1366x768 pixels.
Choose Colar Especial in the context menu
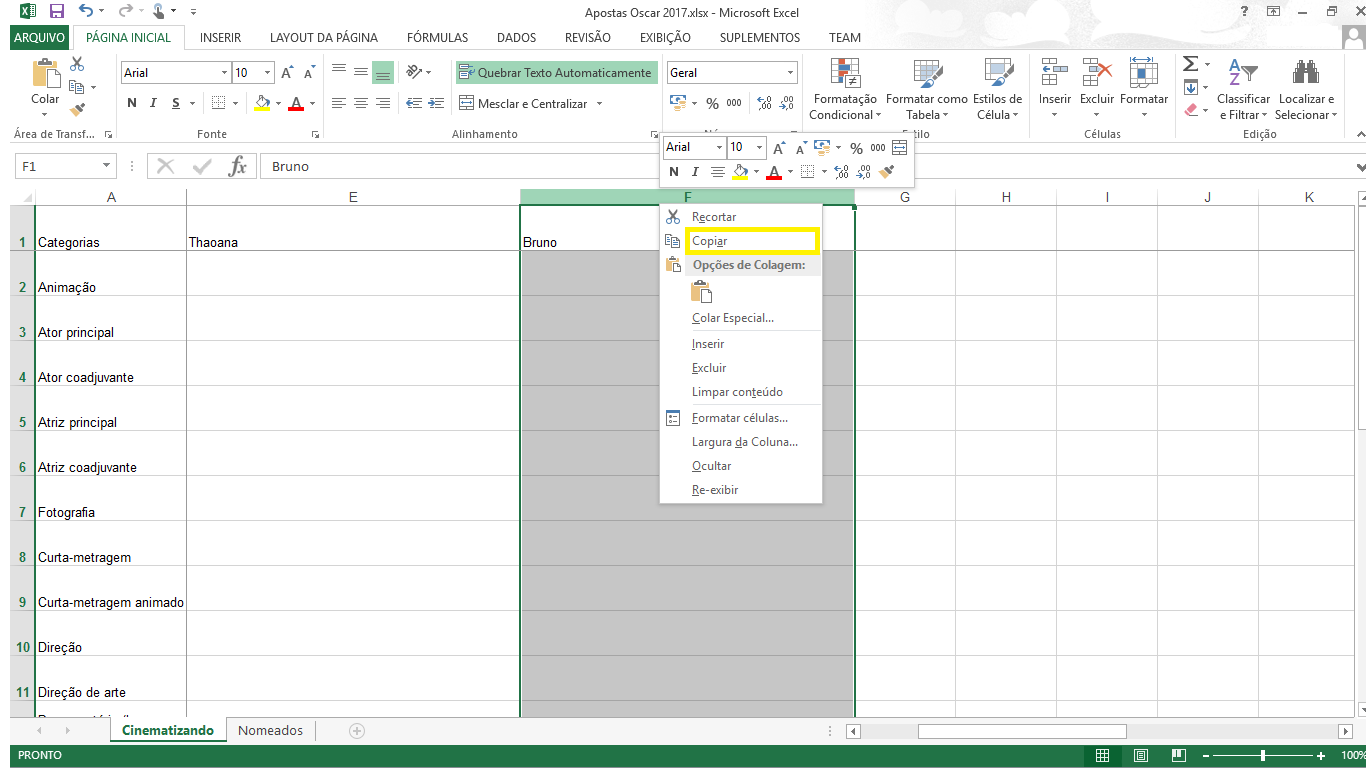[740, 318]
